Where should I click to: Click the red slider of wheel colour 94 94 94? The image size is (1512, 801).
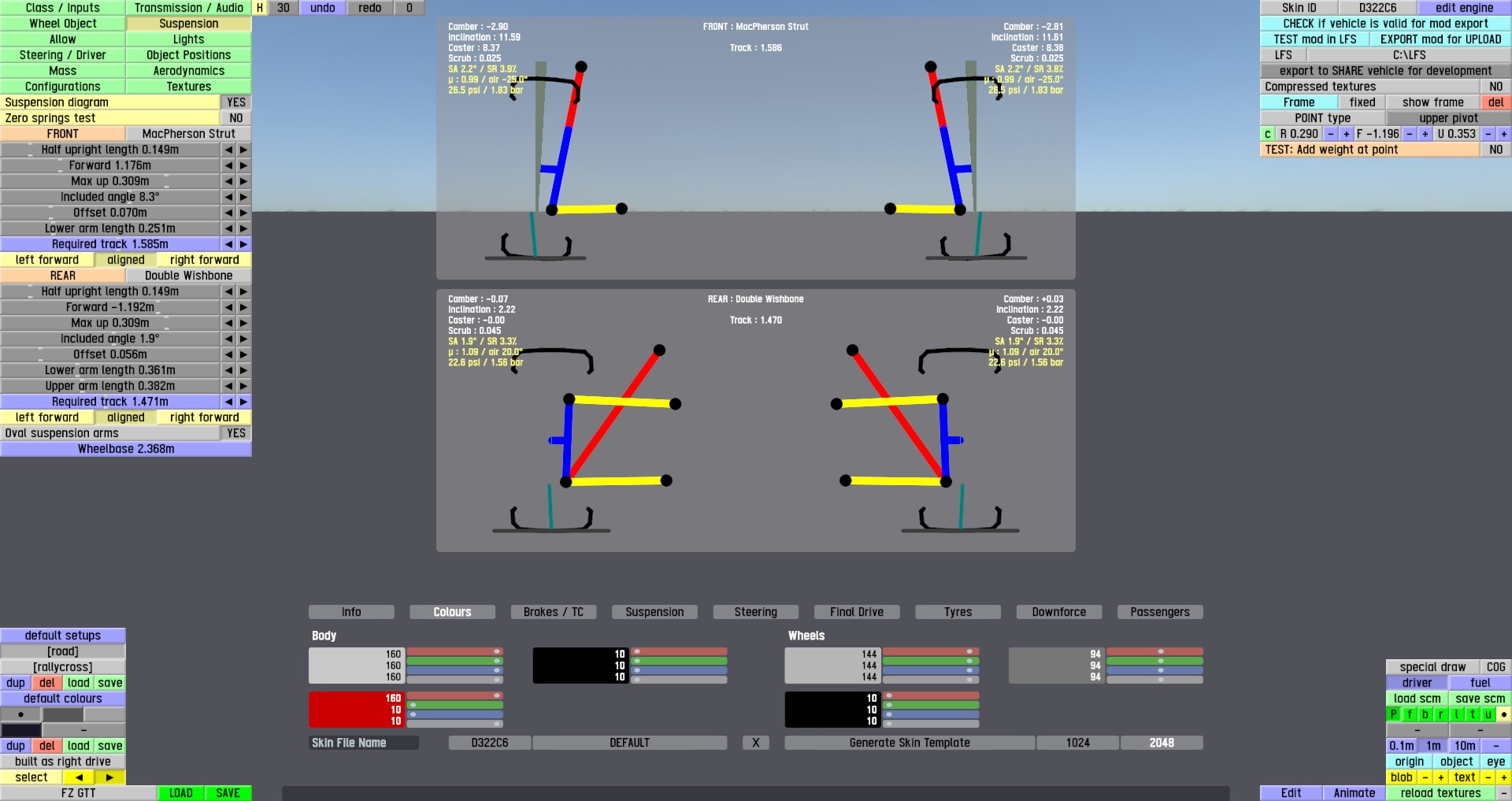(x=1155, y=651)
